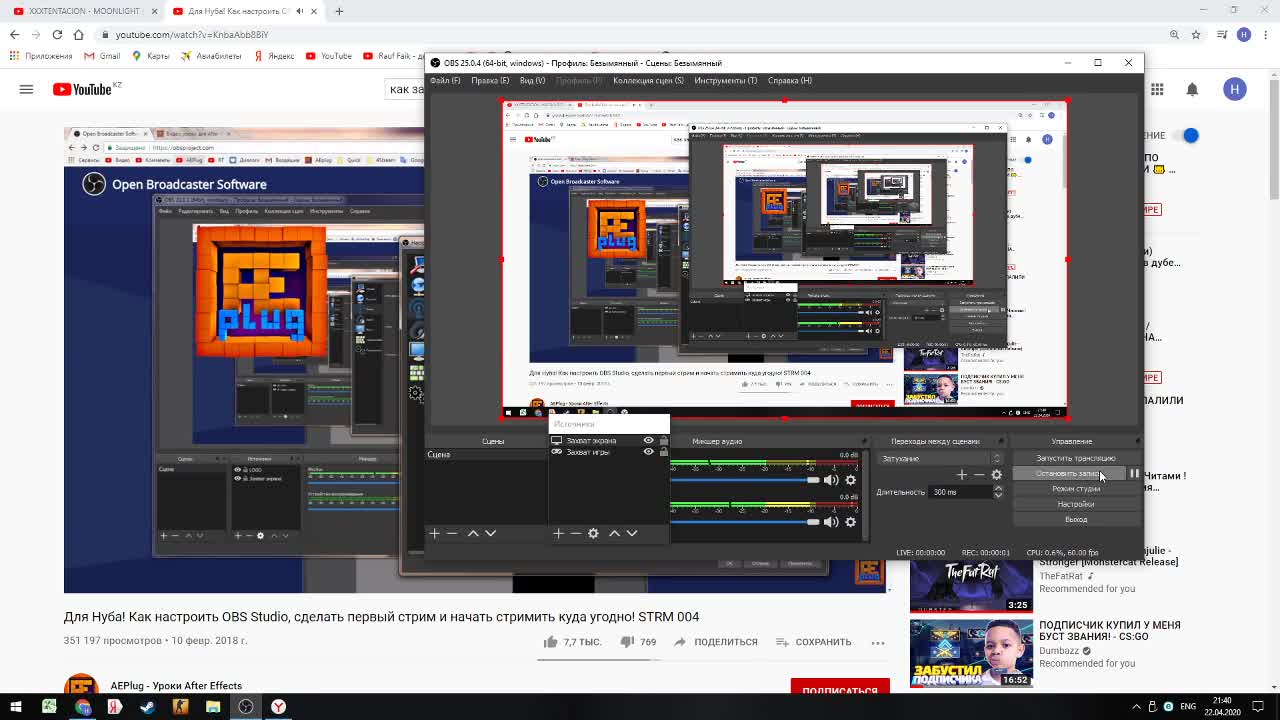Image resolution: width=1280 pixels, height=720 pixels.
Task: Undock the Микшер аудио panel
Action: [x=865, y=441]
